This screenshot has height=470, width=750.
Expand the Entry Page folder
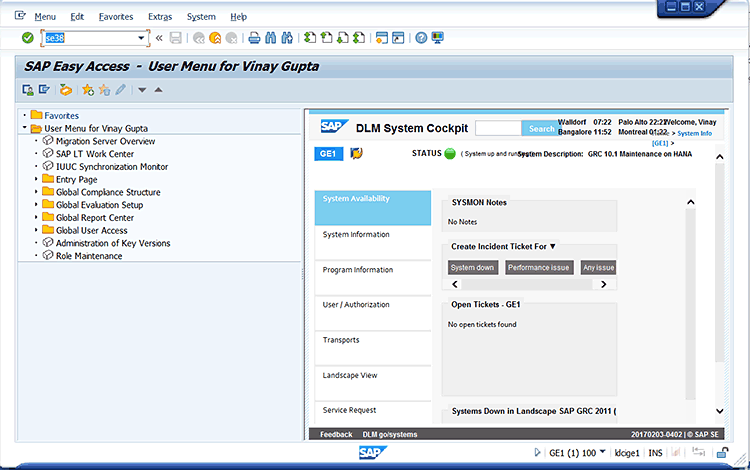(x=36, y=179)
